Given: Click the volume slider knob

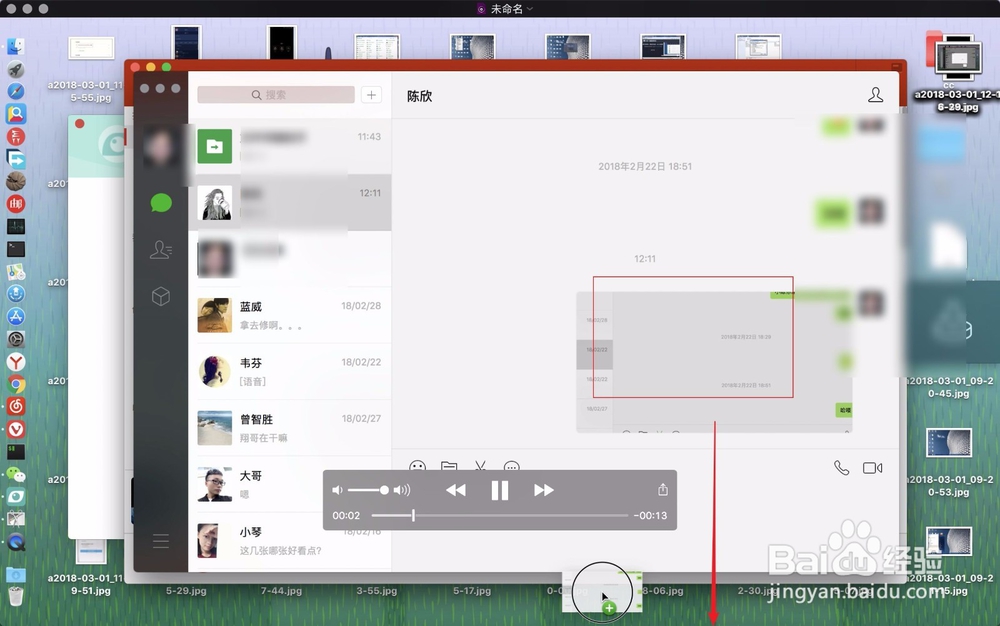Looking at the screenshot, I should click(384, 490).
